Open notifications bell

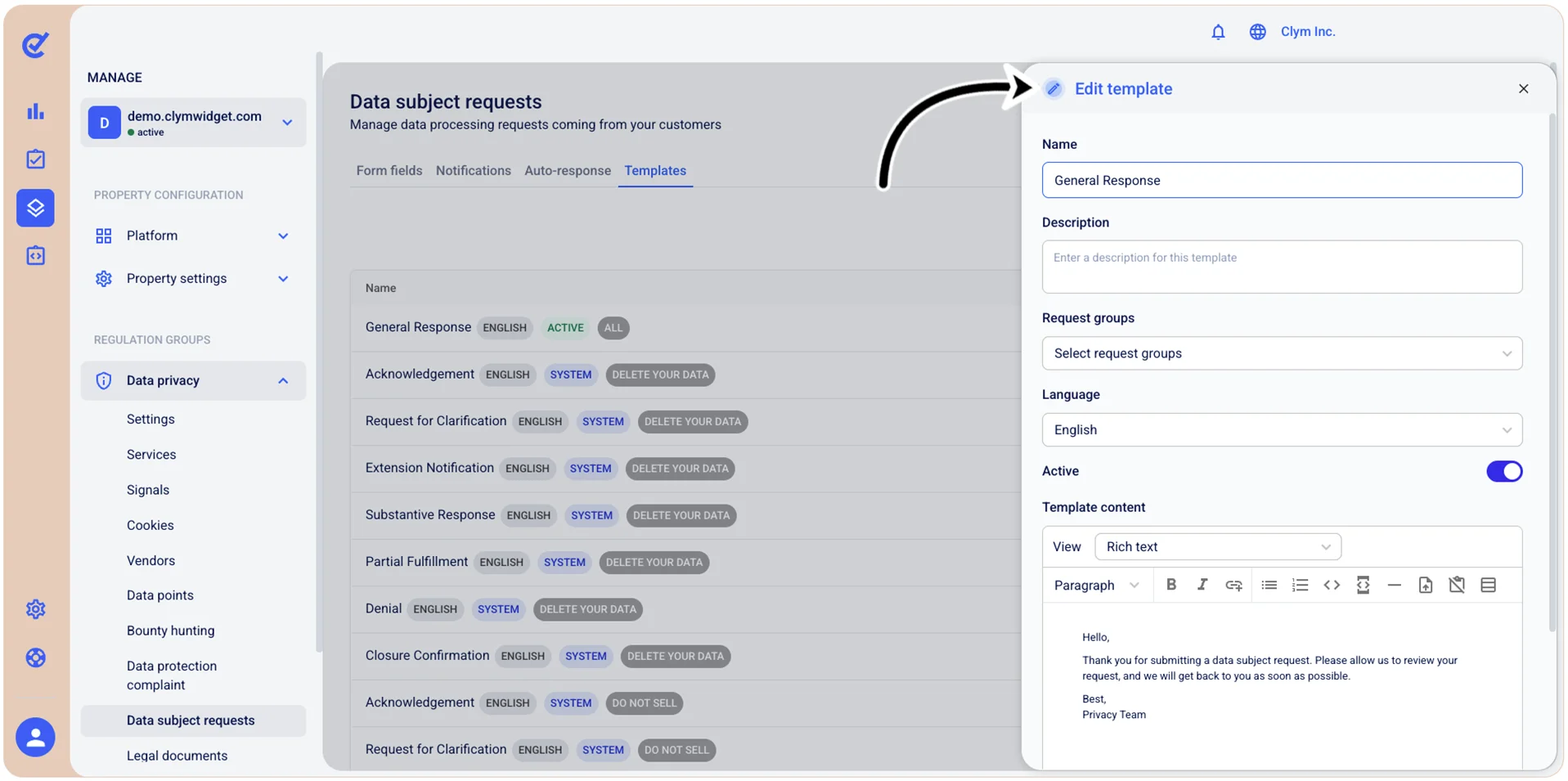pyautogui.click(x=1218, y=32)
